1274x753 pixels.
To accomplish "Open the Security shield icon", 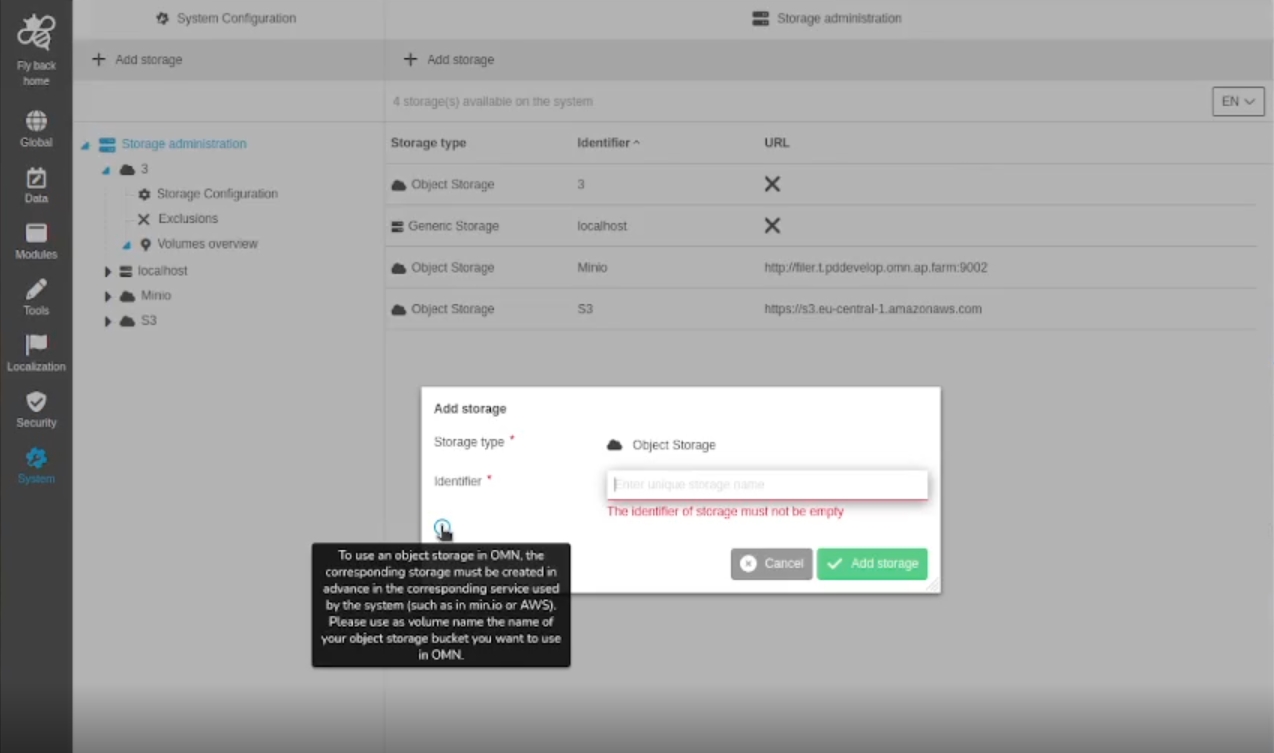I will click(x=36, y=402).
